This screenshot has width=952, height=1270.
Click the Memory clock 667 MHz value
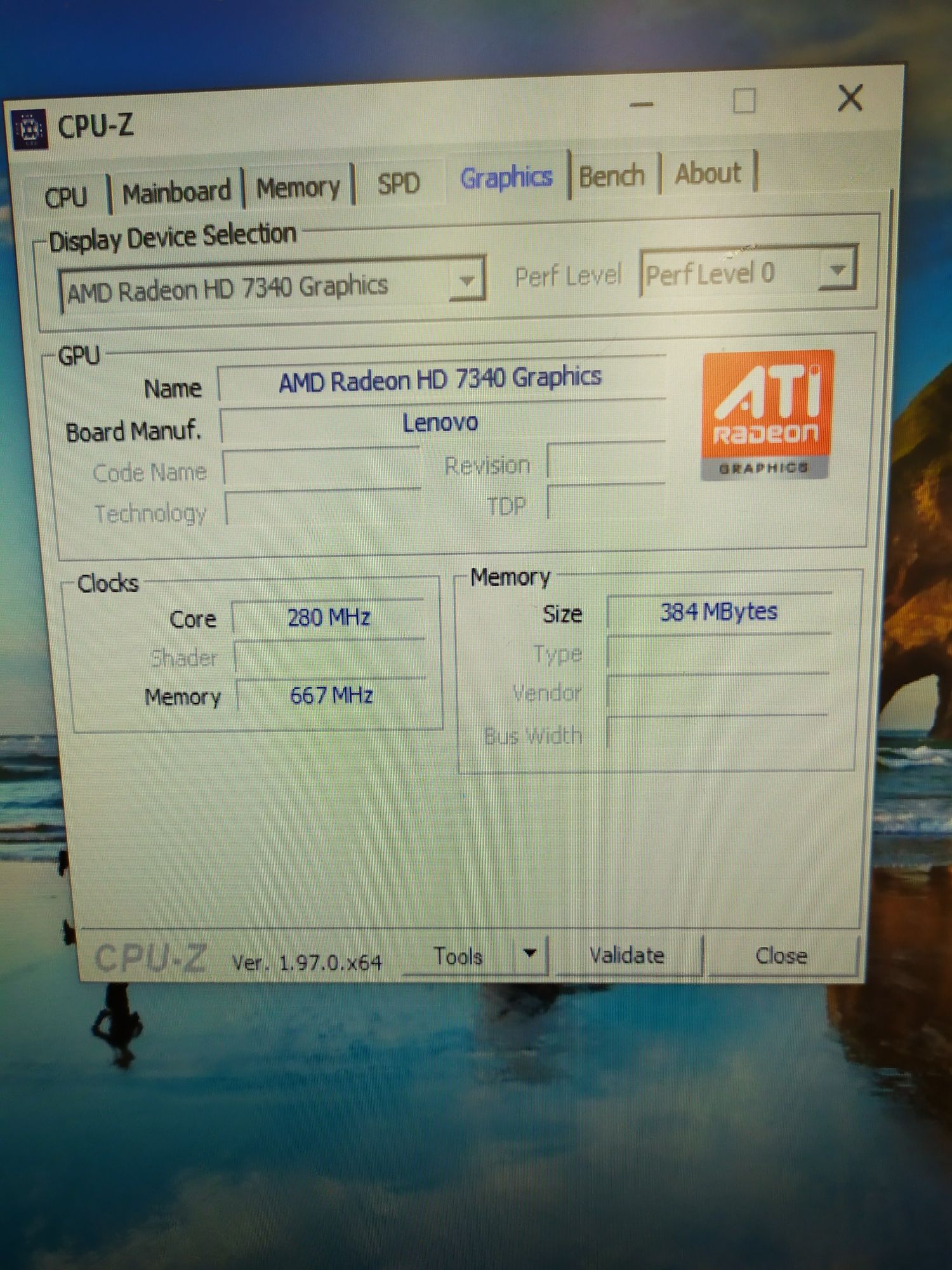click(x=331, y=695)
